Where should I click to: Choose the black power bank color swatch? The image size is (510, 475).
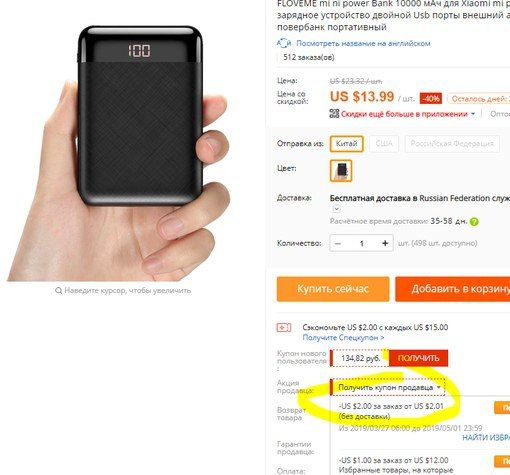pyautogui.click(x=341, y=171)
